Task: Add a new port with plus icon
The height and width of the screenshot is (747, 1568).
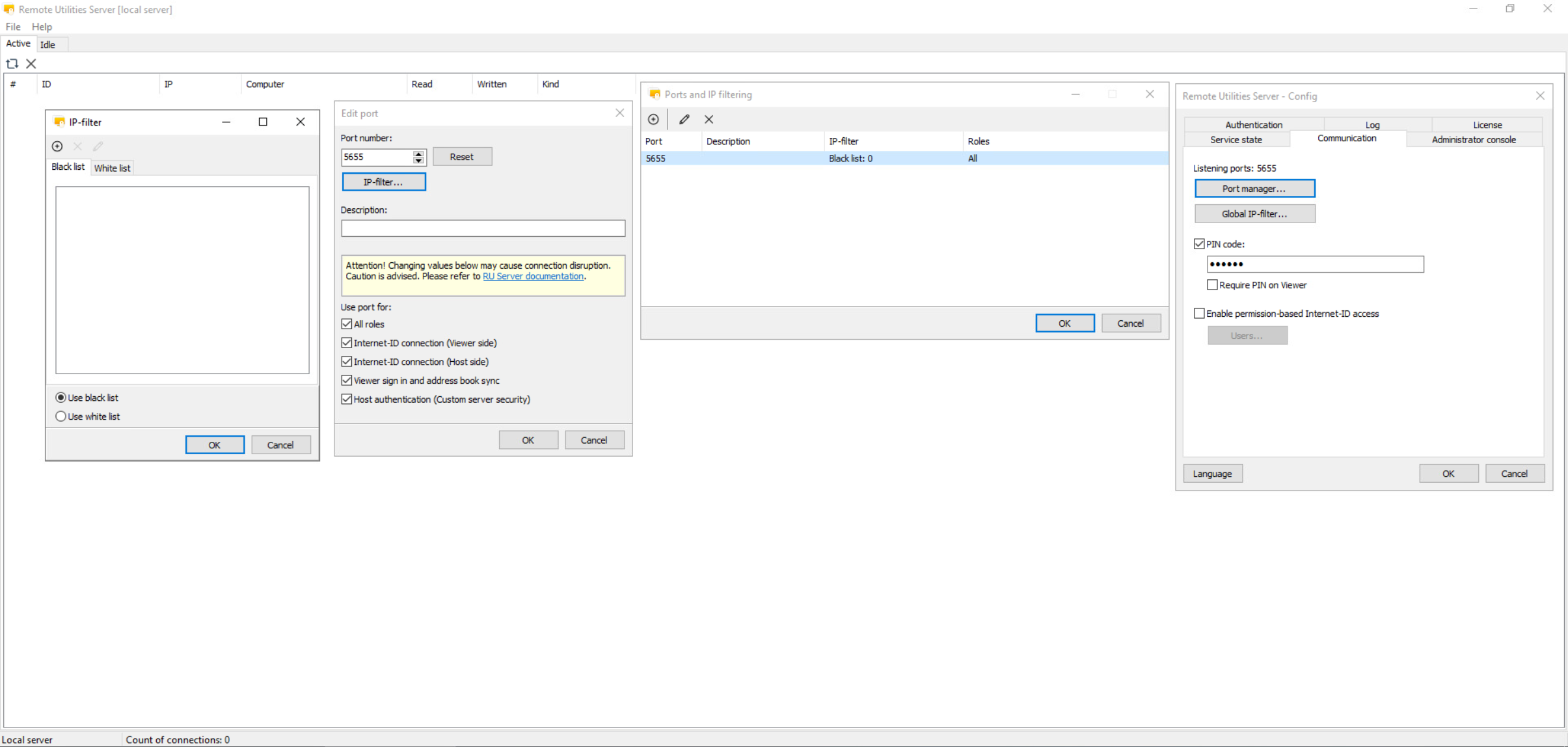Action: (653, 119)
